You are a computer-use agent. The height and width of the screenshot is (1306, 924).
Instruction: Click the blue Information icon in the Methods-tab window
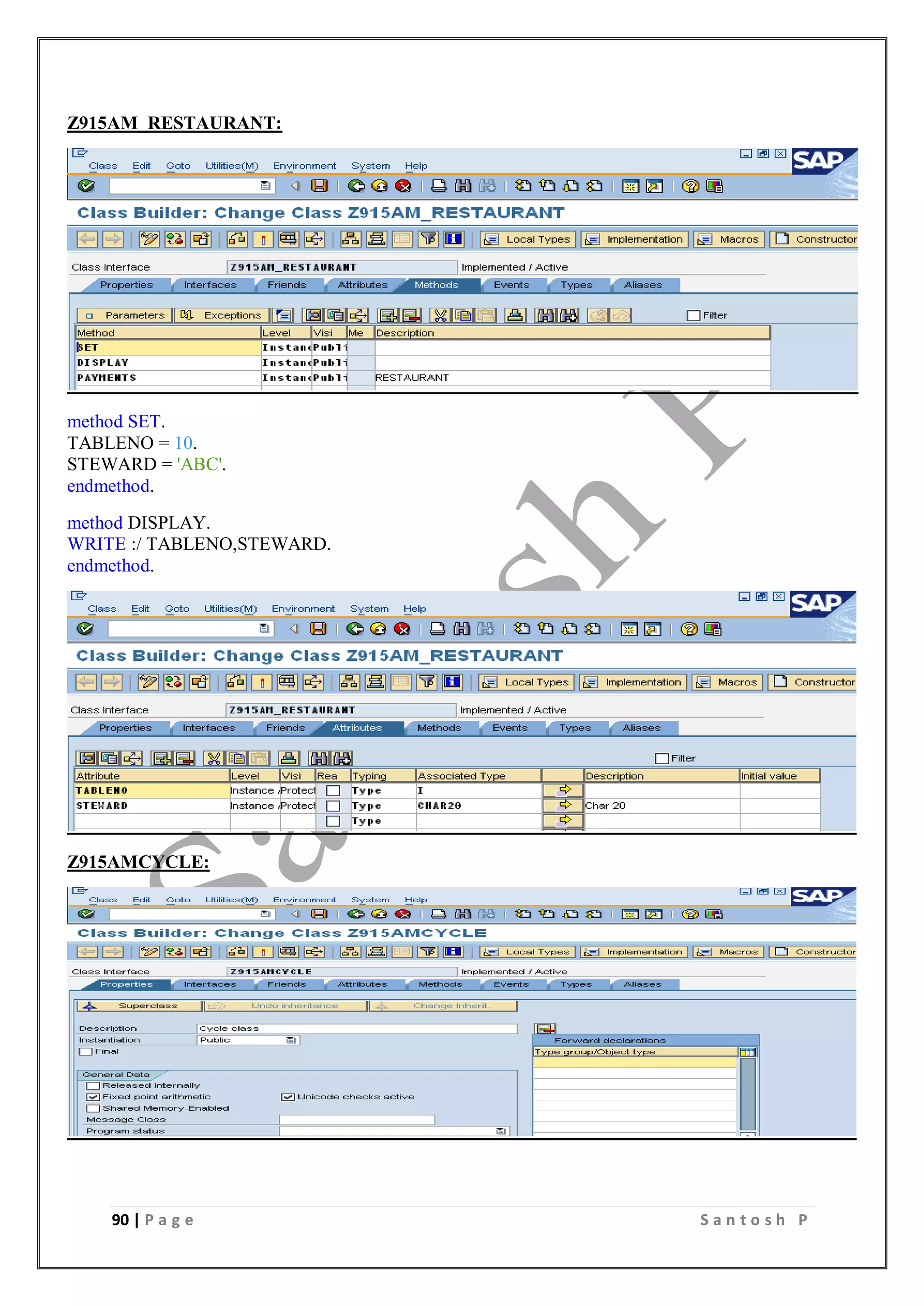[453, 239]
